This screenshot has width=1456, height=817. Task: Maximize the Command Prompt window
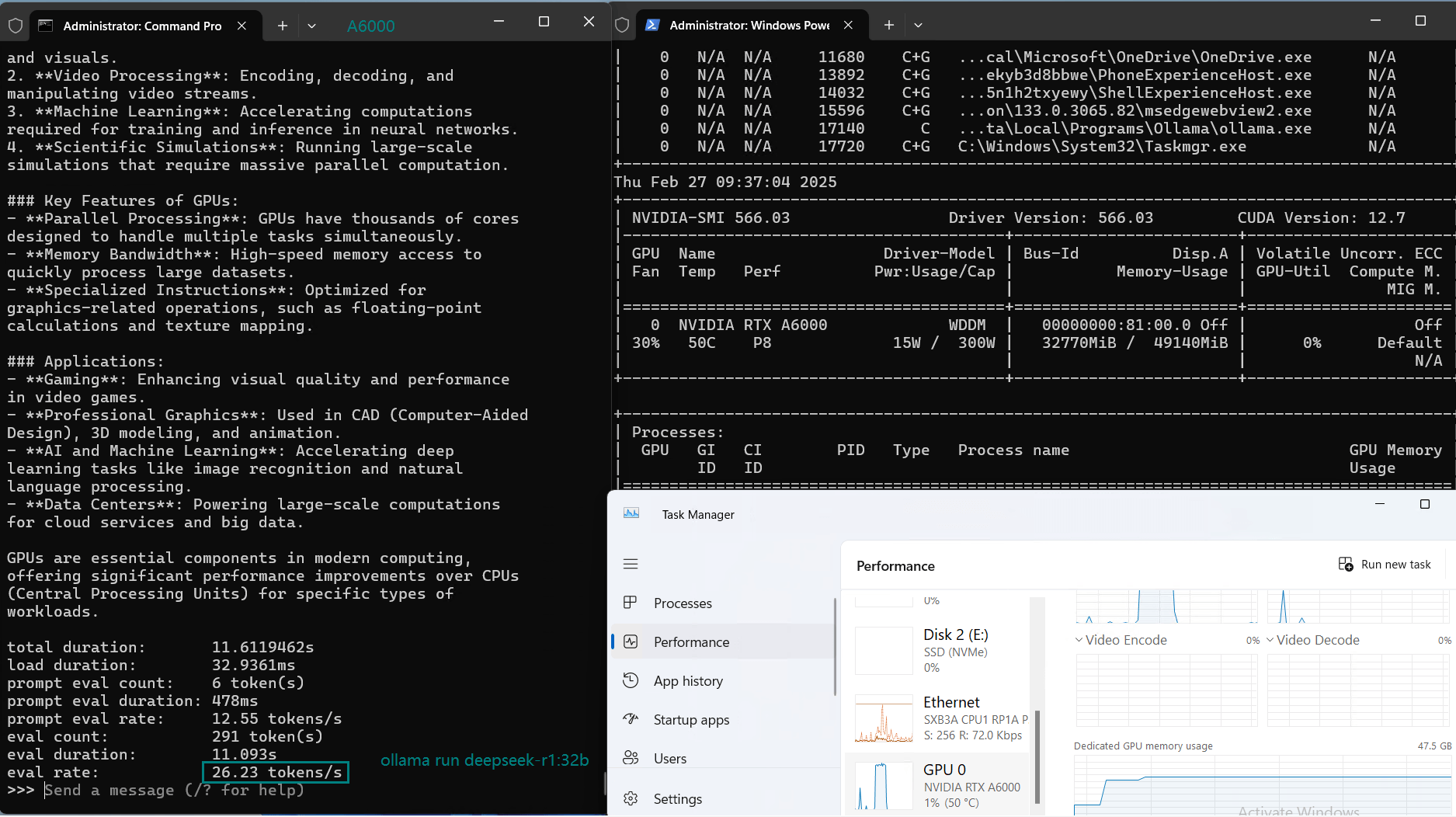tap(544, 22)
